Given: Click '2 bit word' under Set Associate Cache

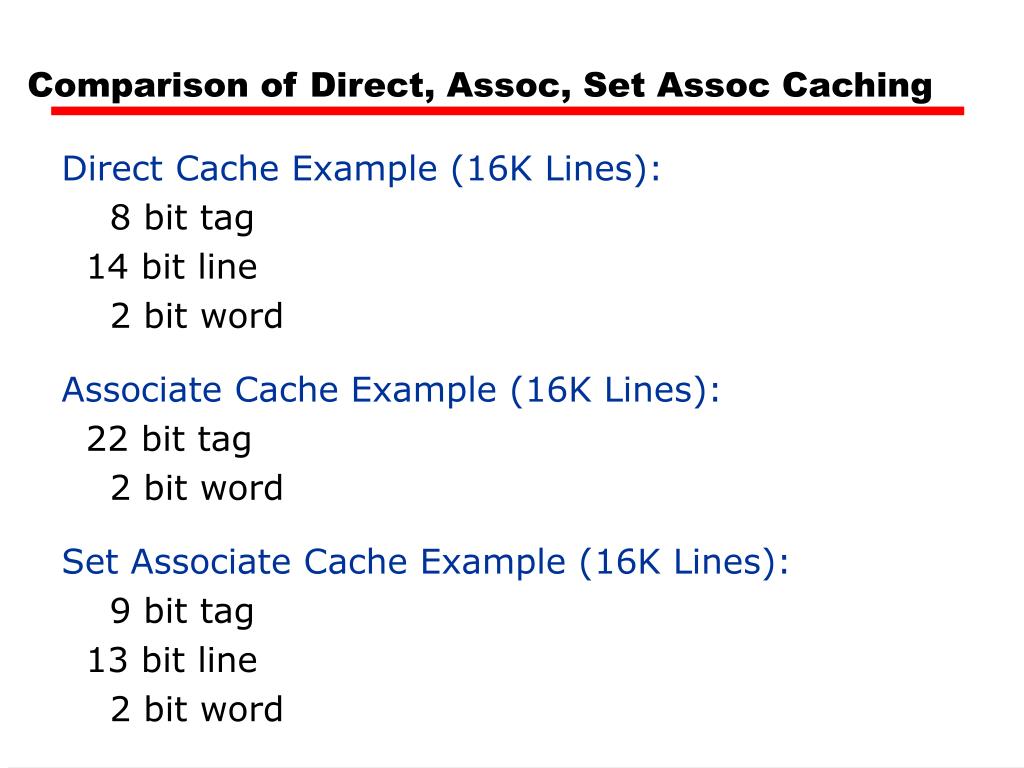Looking at the screenshot, I should pyautogui.click(x=197, y=709).
